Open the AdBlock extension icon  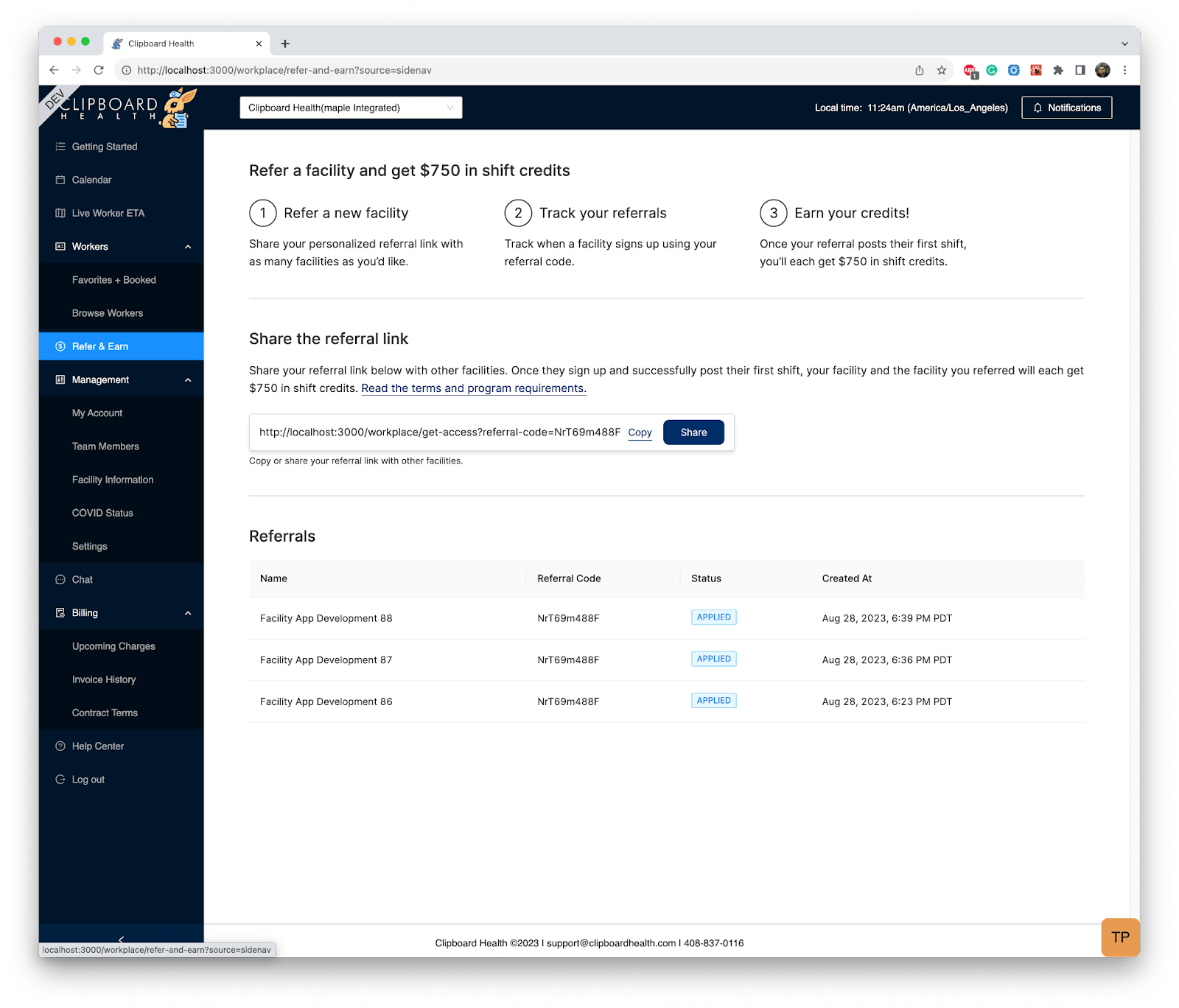click(x=969, y=70)
